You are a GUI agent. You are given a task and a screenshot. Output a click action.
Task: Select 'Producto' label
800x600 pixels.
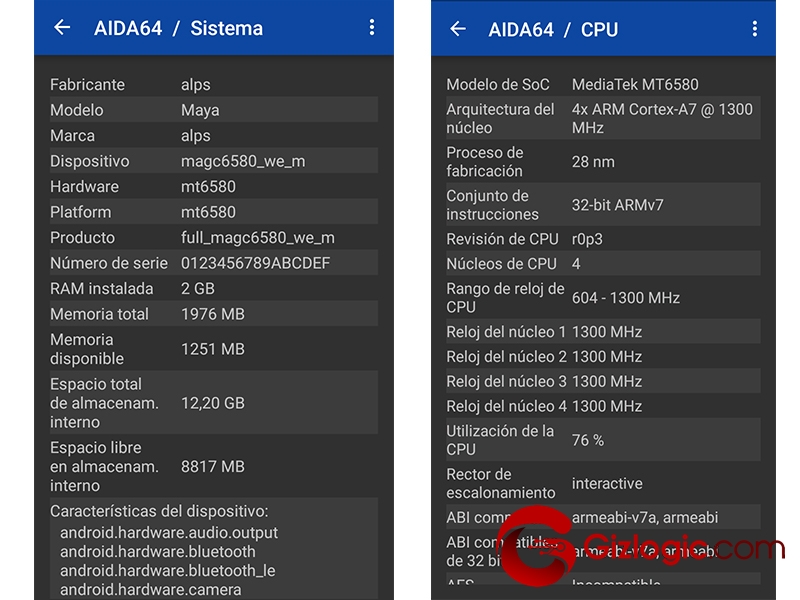pos(82,238)
